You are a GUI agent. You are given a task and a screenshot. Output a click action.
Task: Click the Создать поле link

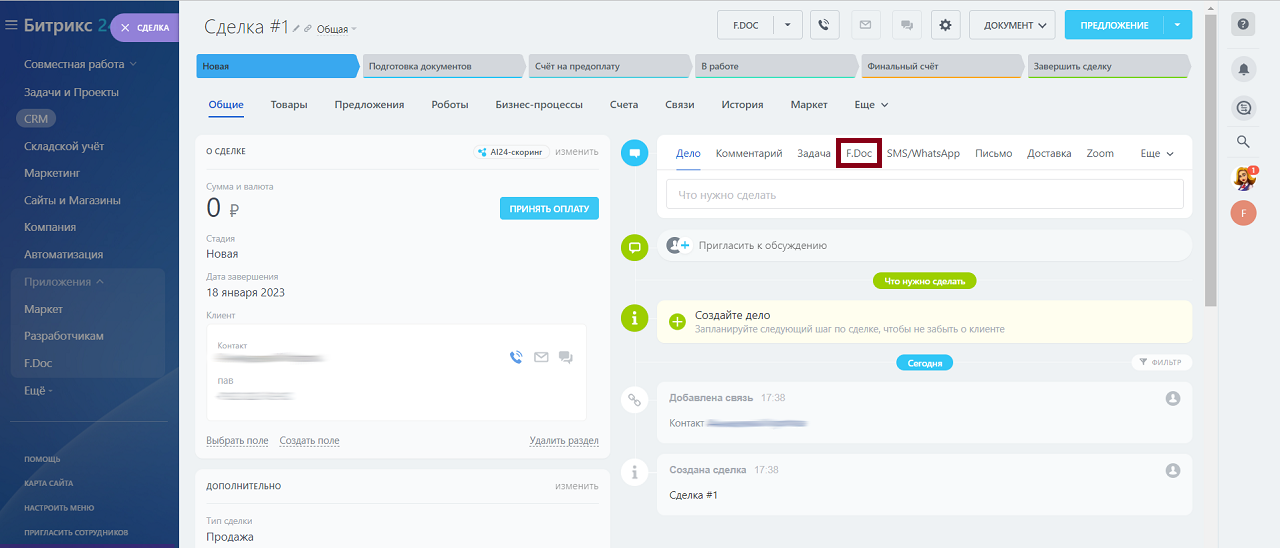coord(309,441)
